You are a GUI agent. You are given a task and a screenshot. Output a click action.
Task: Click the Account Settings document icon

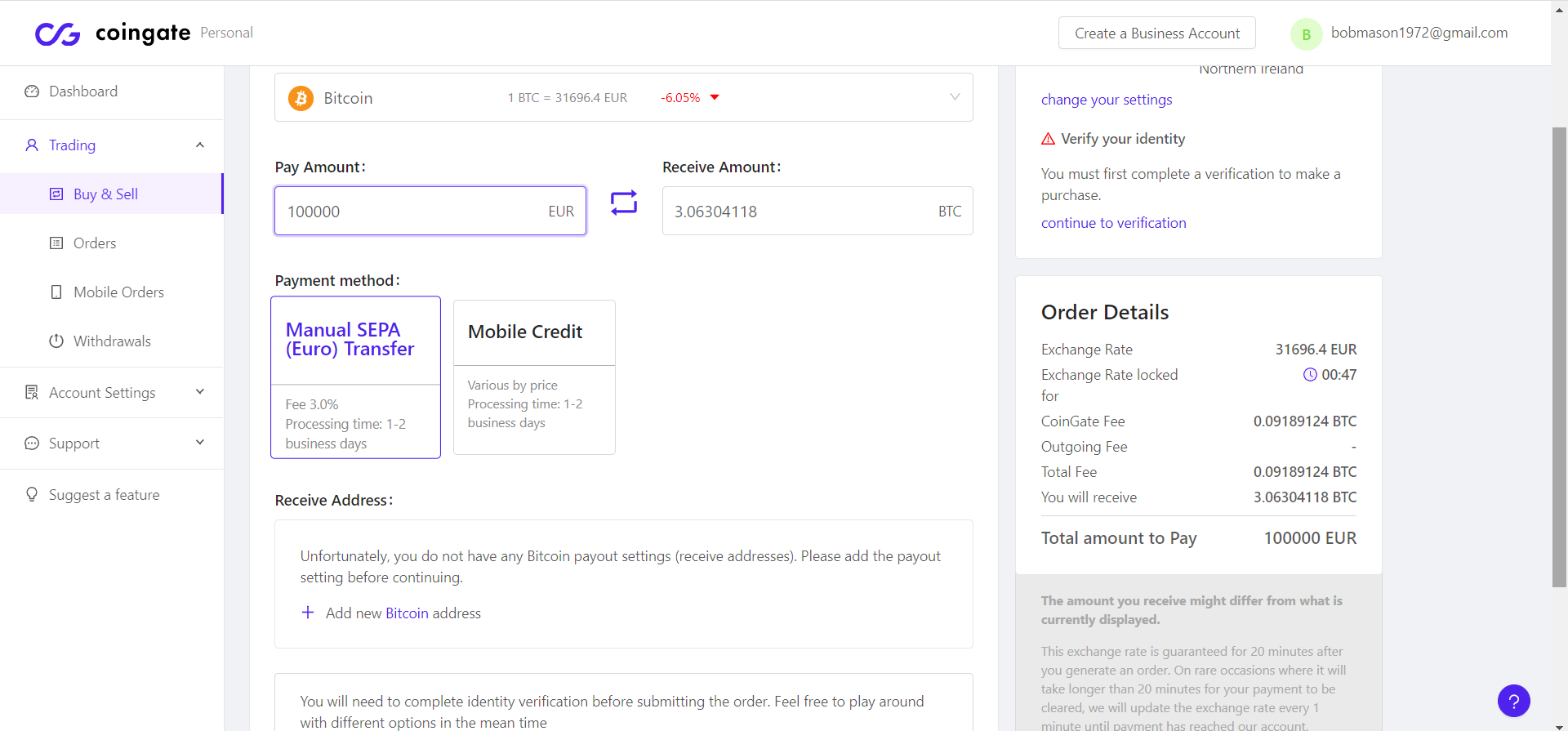(32, 393)
